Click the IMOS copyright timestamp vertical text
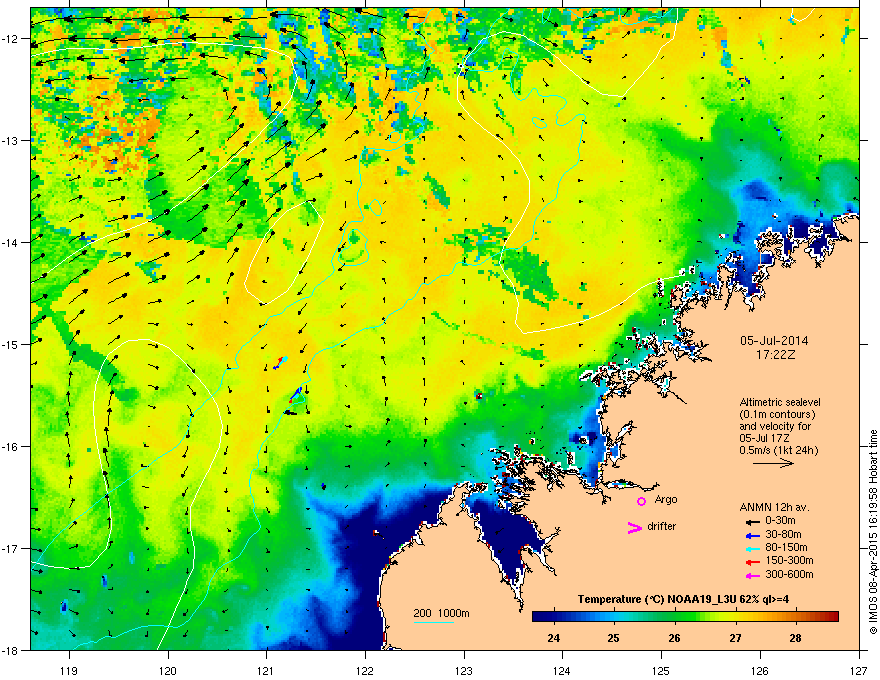 click(873, 532)
